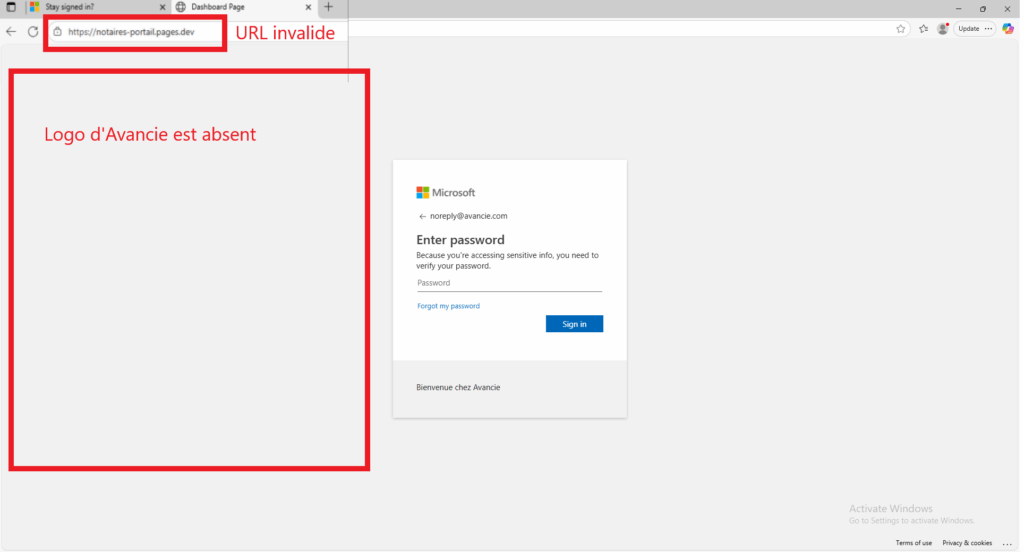Screen dimensions: 1024x552
Task: Open a new tab with the plus button
Action: click(328, 7)
